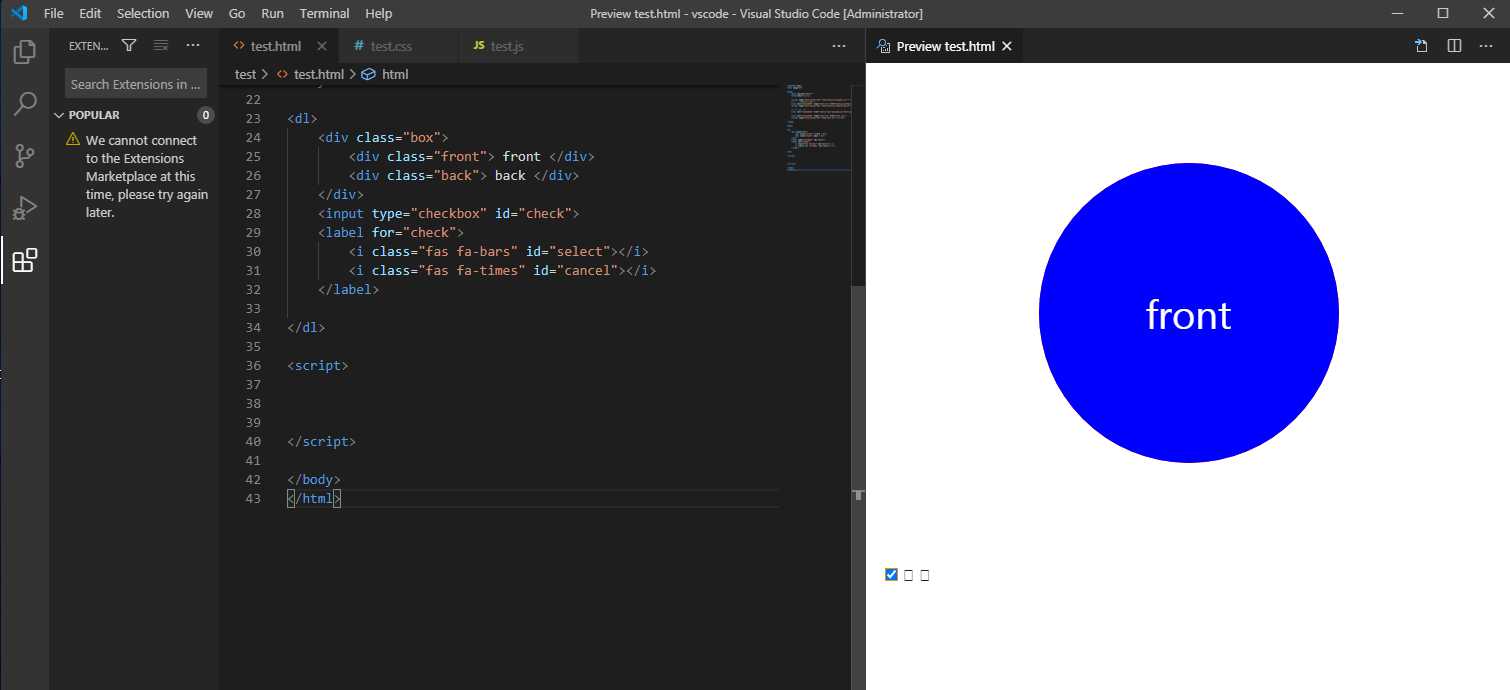Image resolution: width=1510 pixels, height=690 pixels.
Task: Open the Terminal menu
Action: click(325, 13)
